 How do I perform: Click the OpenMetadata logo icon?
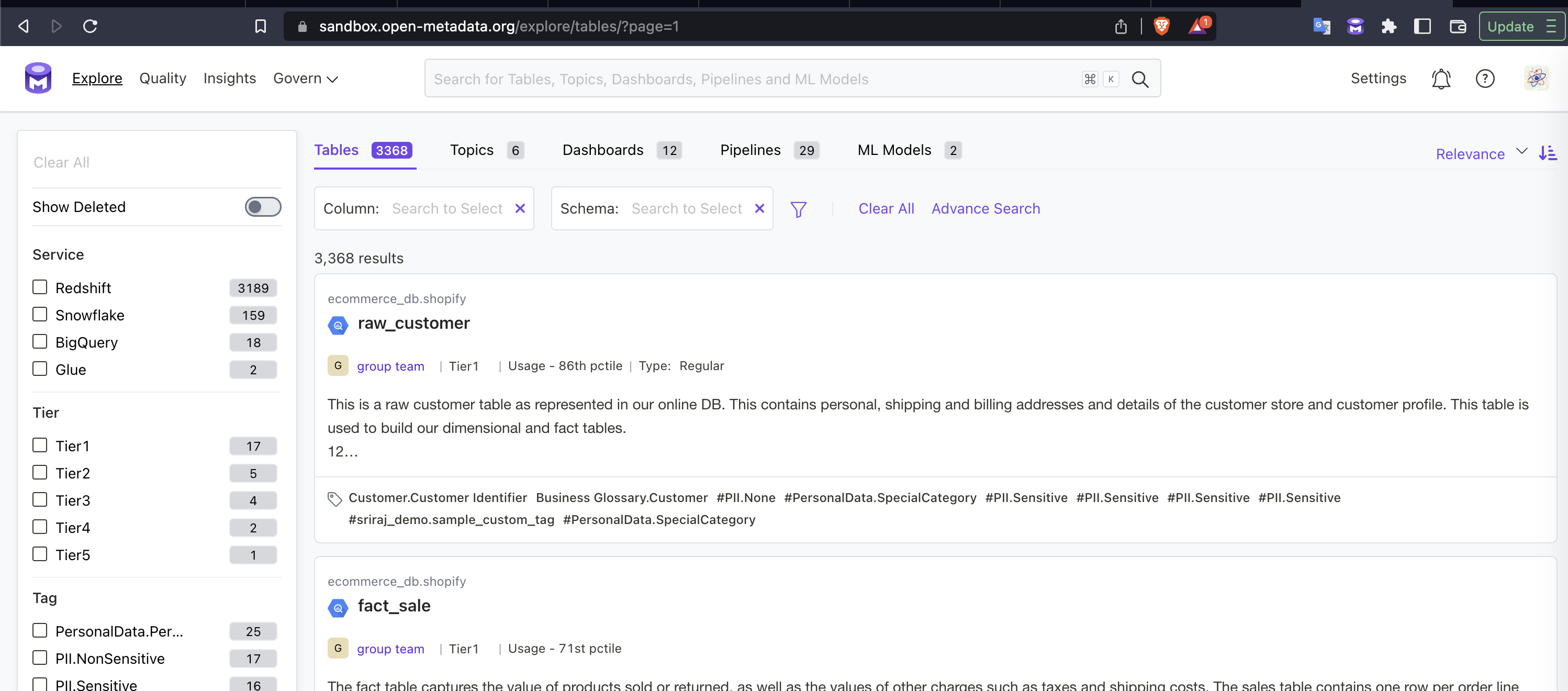coord(38,79)
